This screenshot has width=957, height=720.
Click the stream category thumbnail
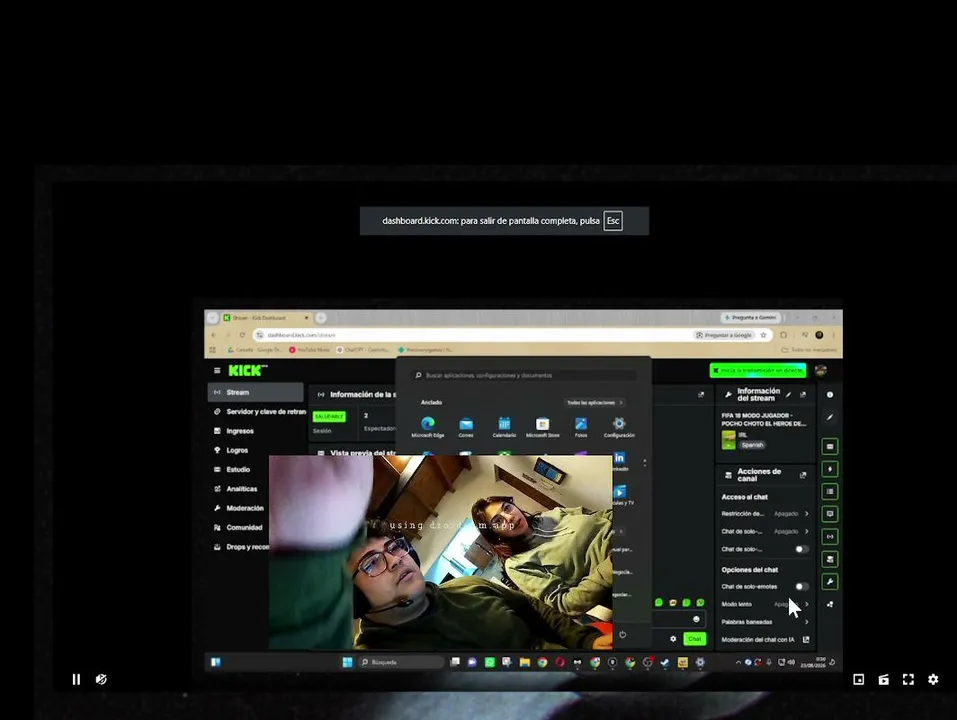(728, 440)
